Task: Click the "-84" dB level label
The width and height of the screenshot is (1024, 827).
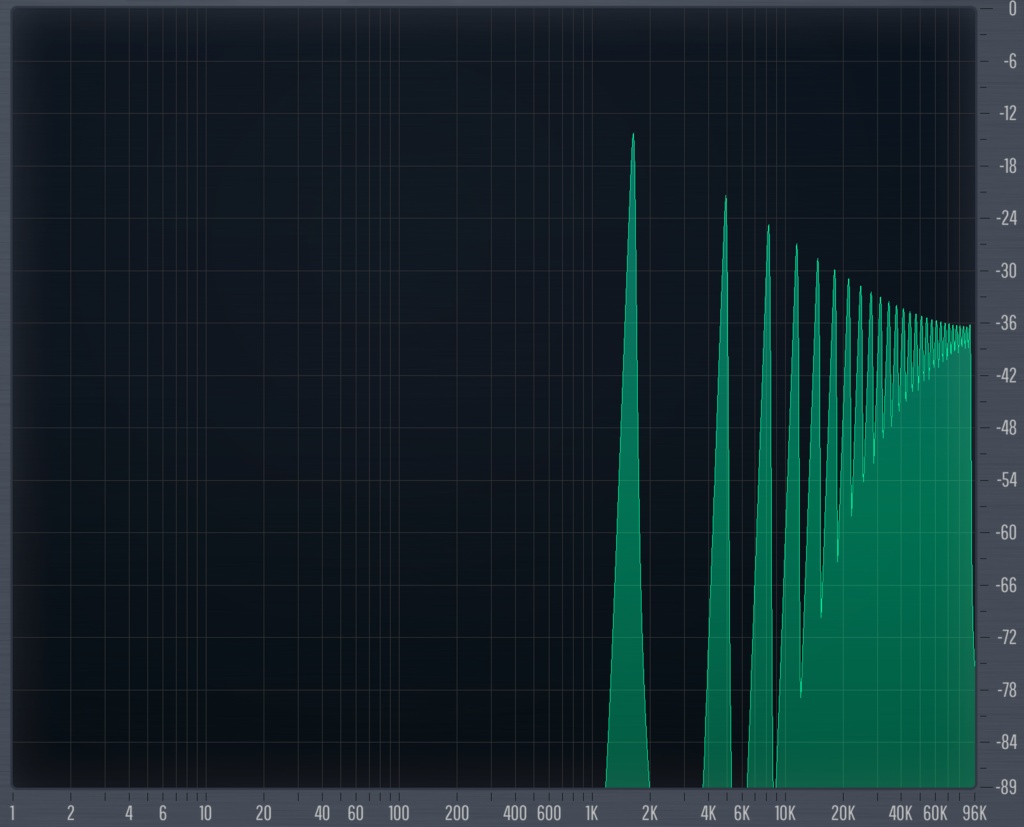Action: pos(1007,742)
